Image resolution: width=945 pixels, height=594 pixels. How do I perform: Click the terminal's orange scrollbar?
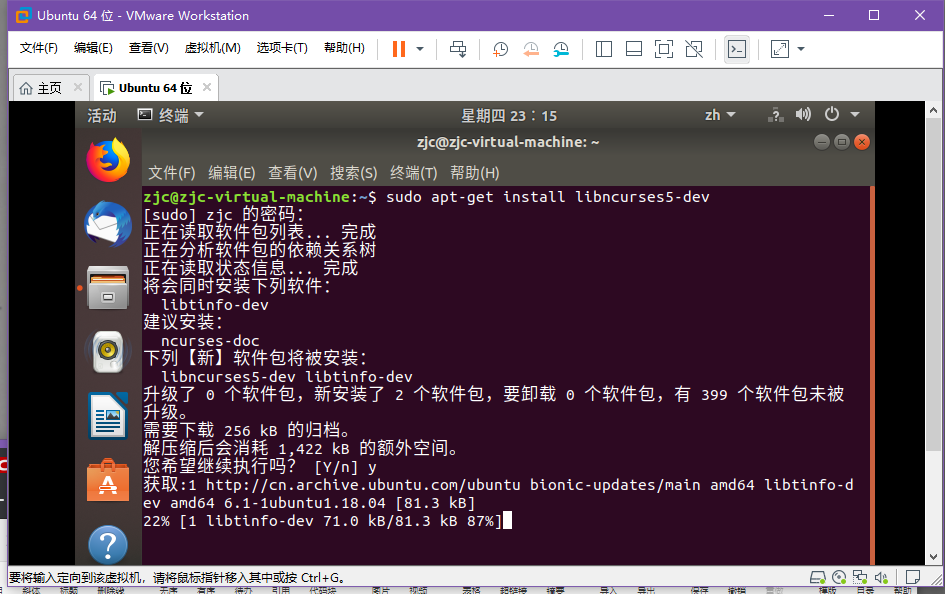click(x=871, y=375)
